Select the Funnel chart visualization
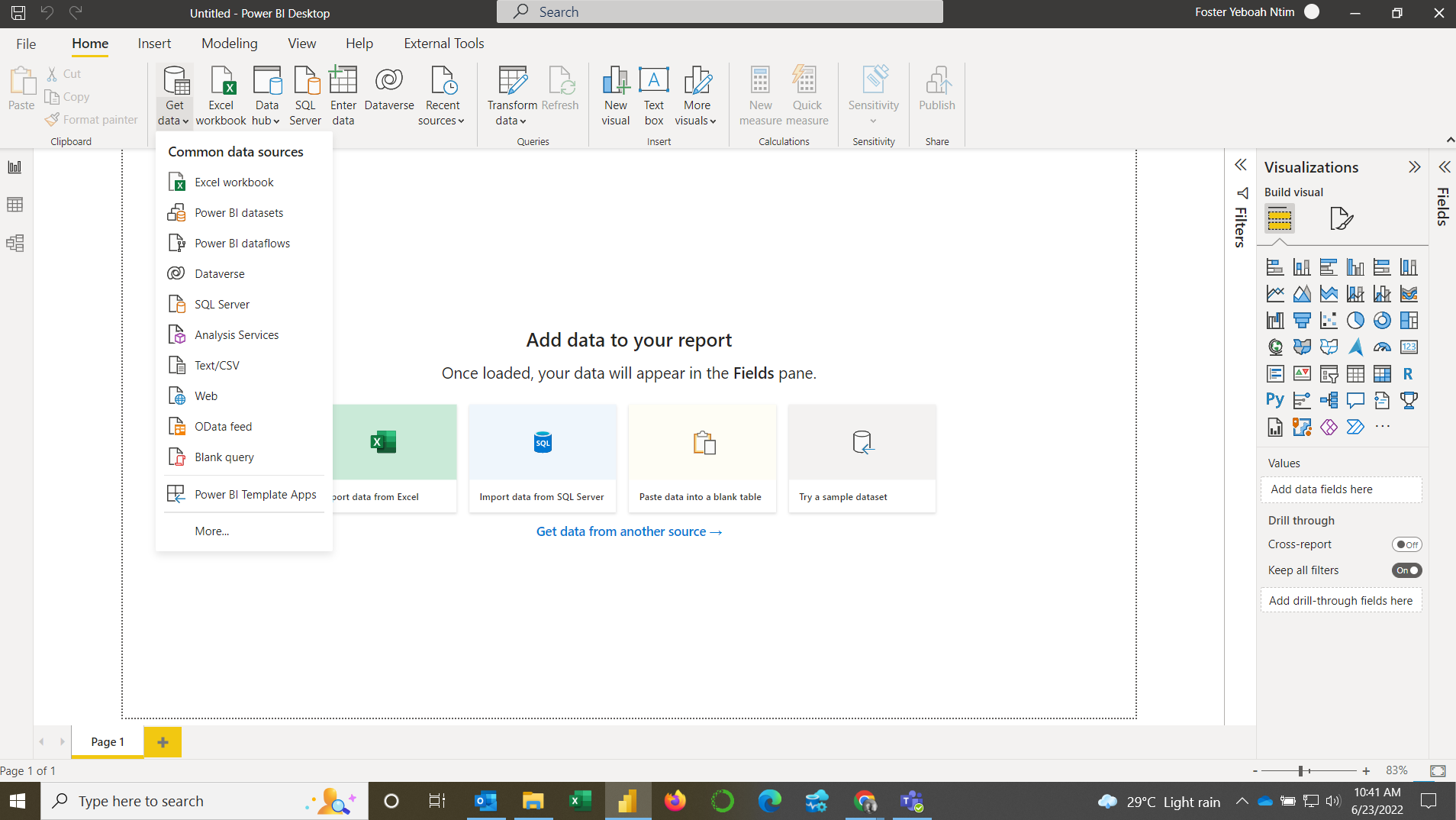1456x820 pixels. (1303, 320)
